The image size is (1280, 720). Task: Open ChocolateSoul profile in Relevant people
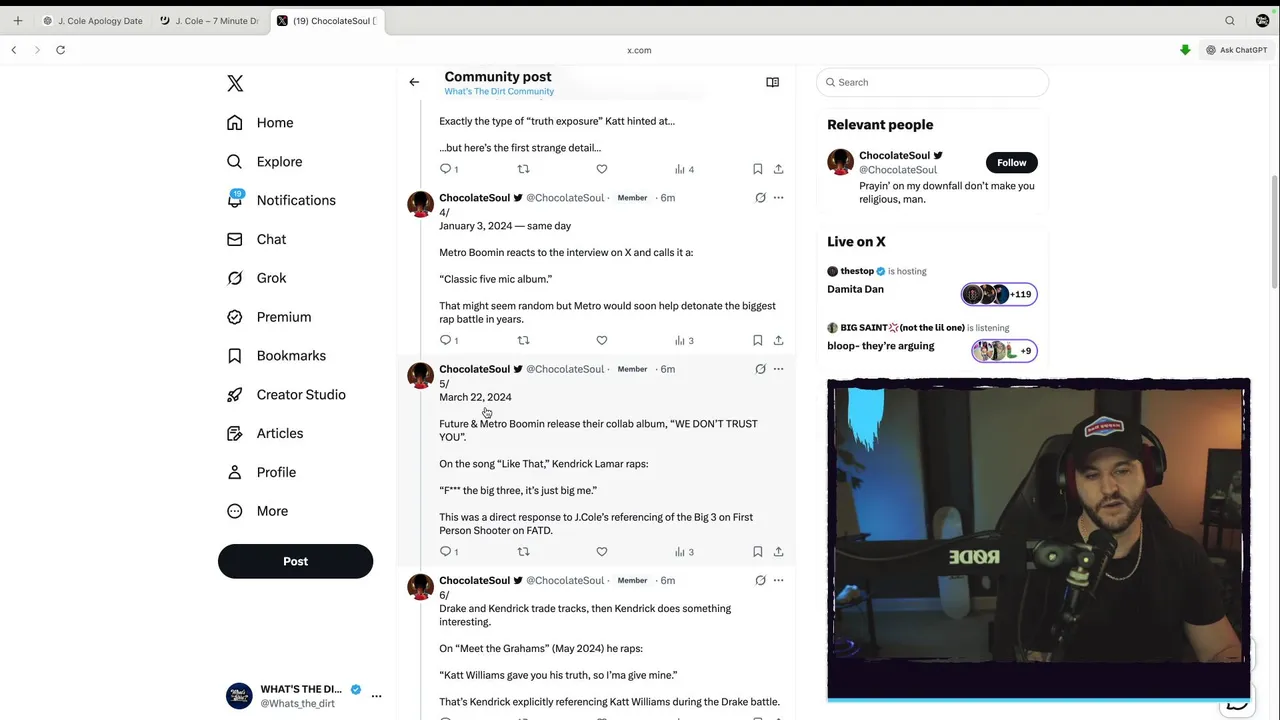pos(894,156)
